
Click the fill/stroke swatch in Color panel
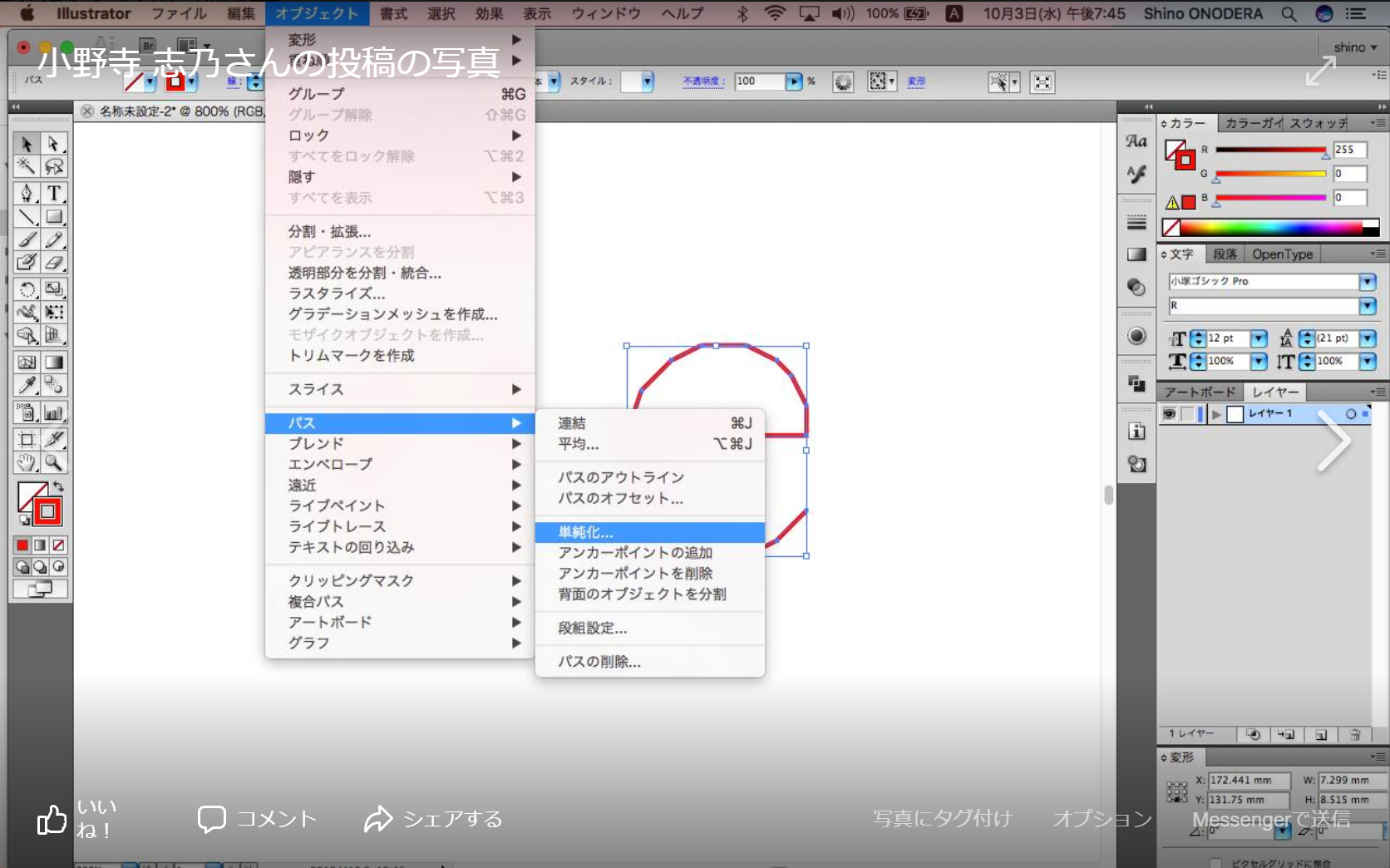click(1181, 155)
